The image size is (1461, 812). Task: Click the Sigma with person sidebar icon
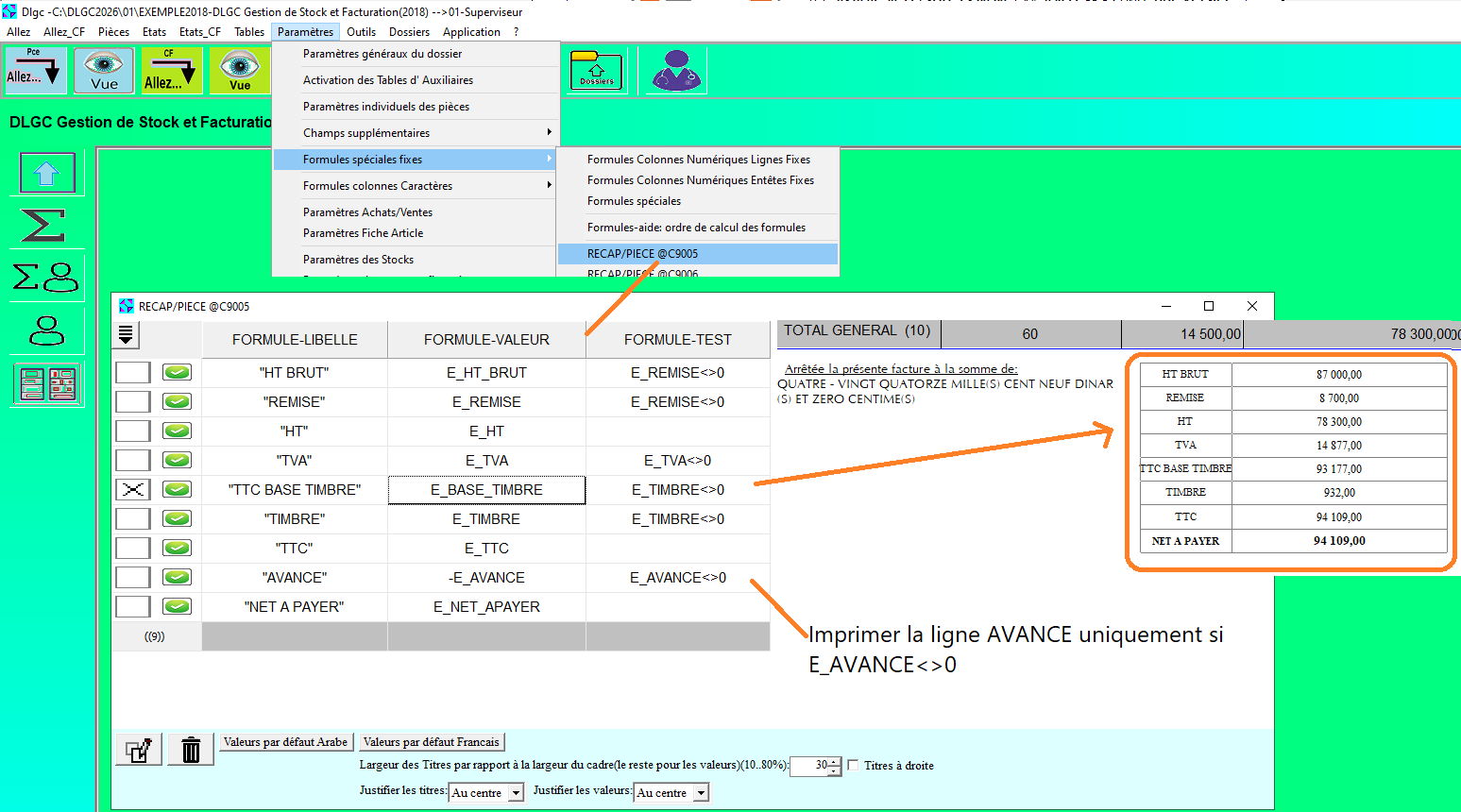coord(45,277)
